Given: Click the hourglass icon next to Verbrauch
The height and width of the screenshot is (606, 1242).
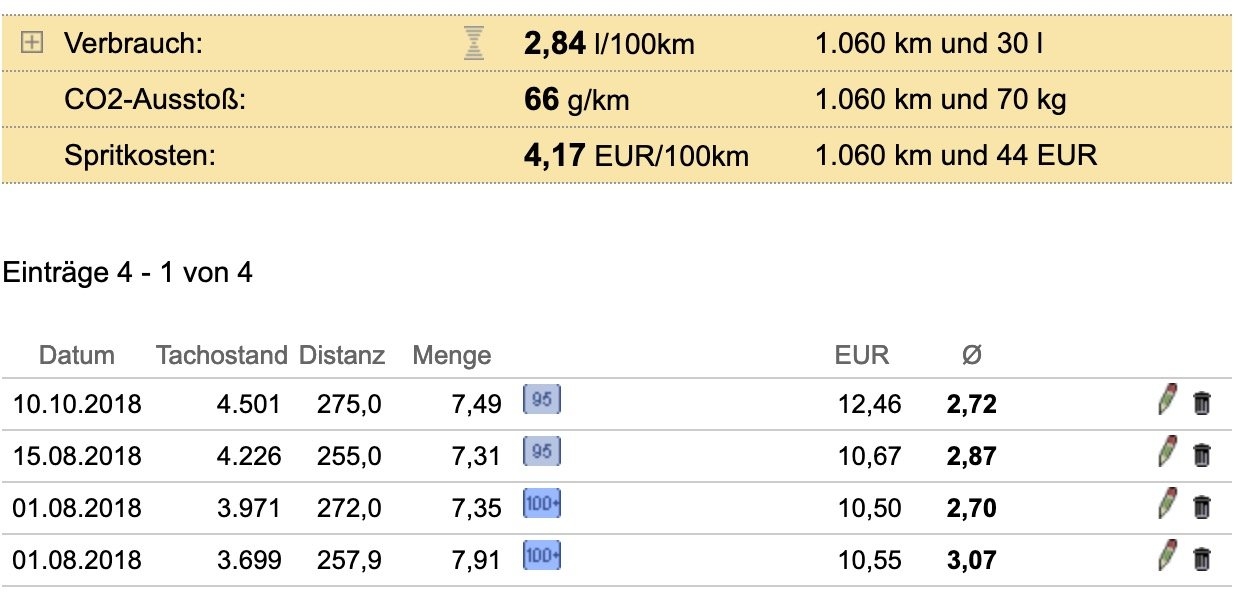Looking at the screenshot, I should 474,44.
